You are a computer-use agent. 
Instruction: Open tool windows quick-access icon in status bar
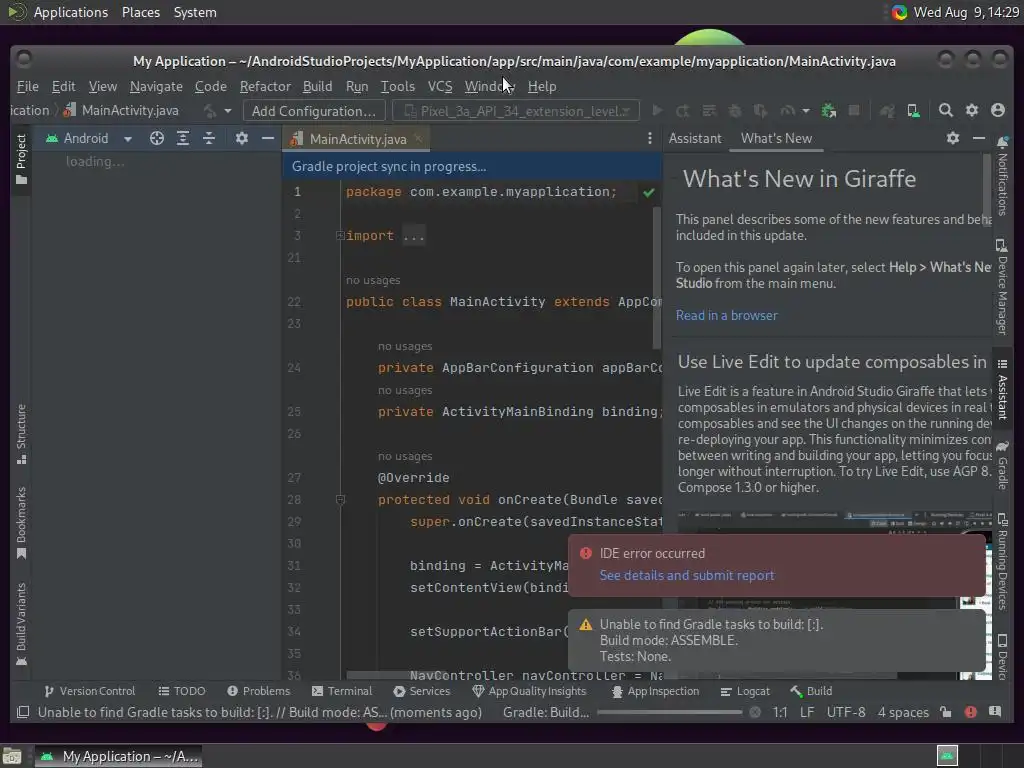(x=23, y=712)
